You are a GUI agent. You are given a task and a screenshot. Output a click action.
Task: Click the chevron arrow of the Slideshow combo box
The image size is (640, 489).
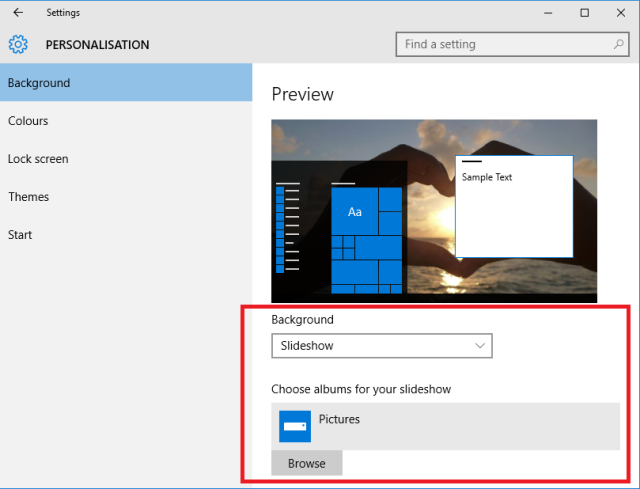point(480,346)
